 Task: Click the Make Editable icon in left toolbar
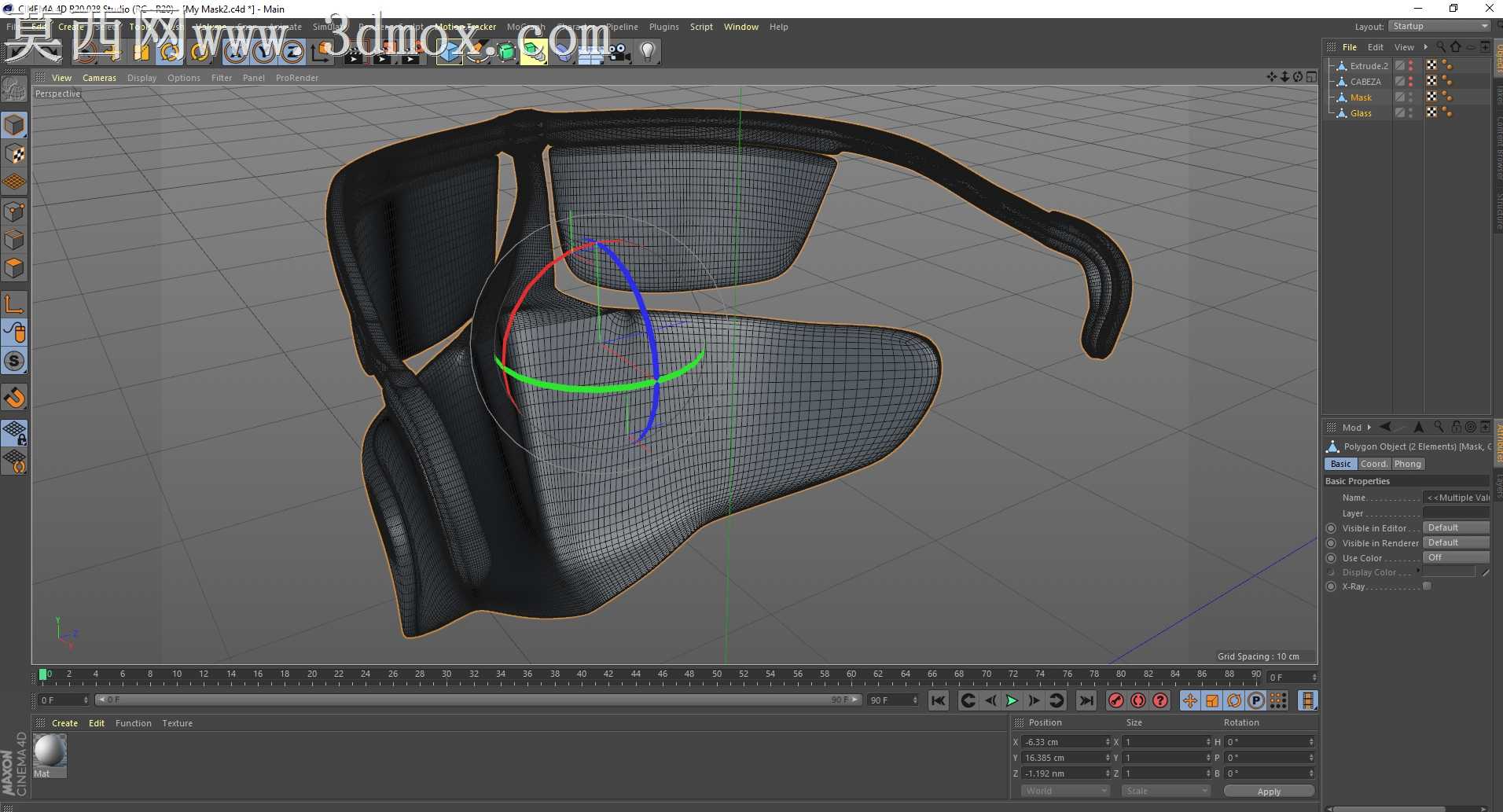14,90
